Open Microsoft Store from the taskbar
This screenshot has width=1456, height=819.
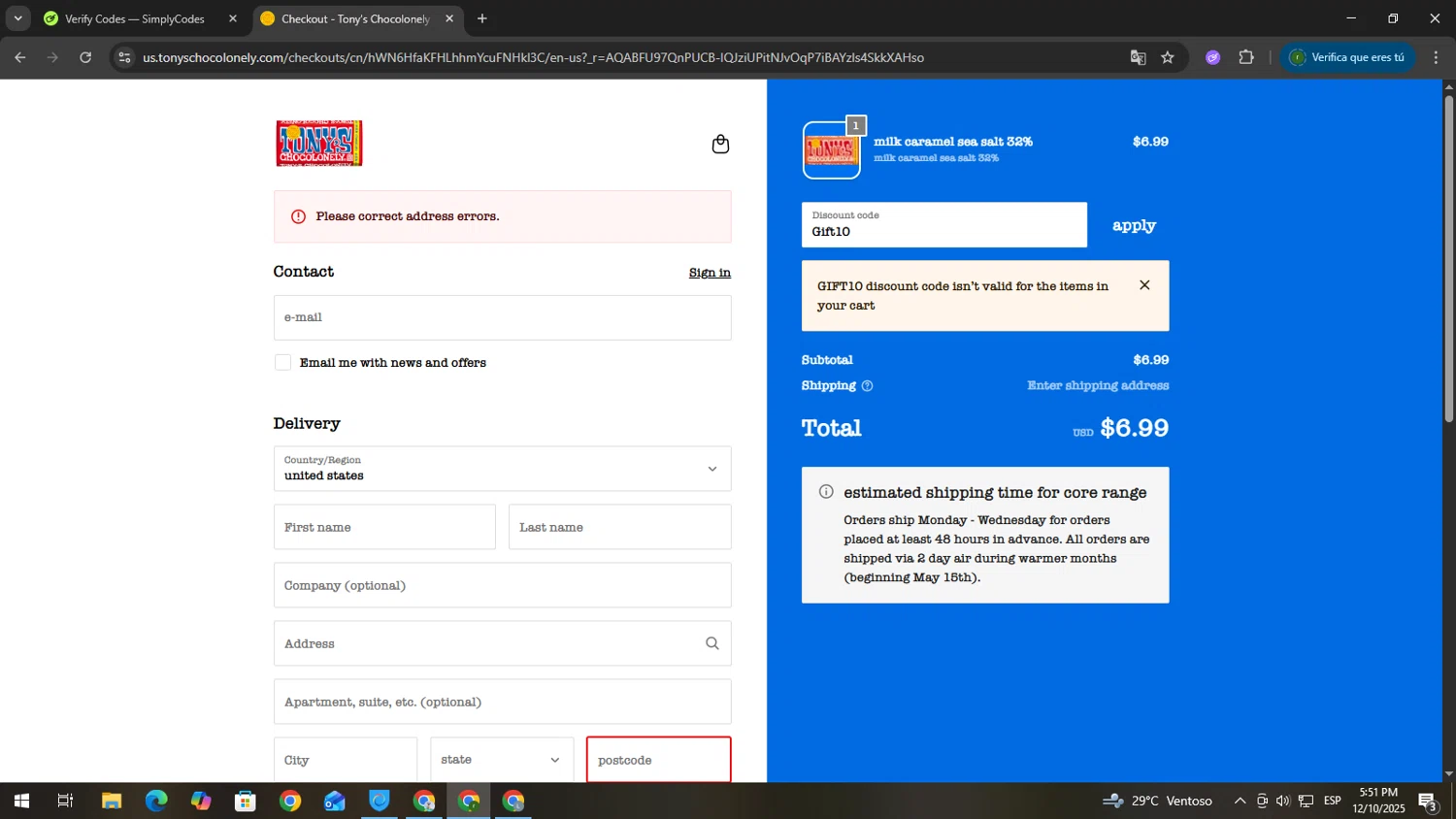click(x=246, y=801)
